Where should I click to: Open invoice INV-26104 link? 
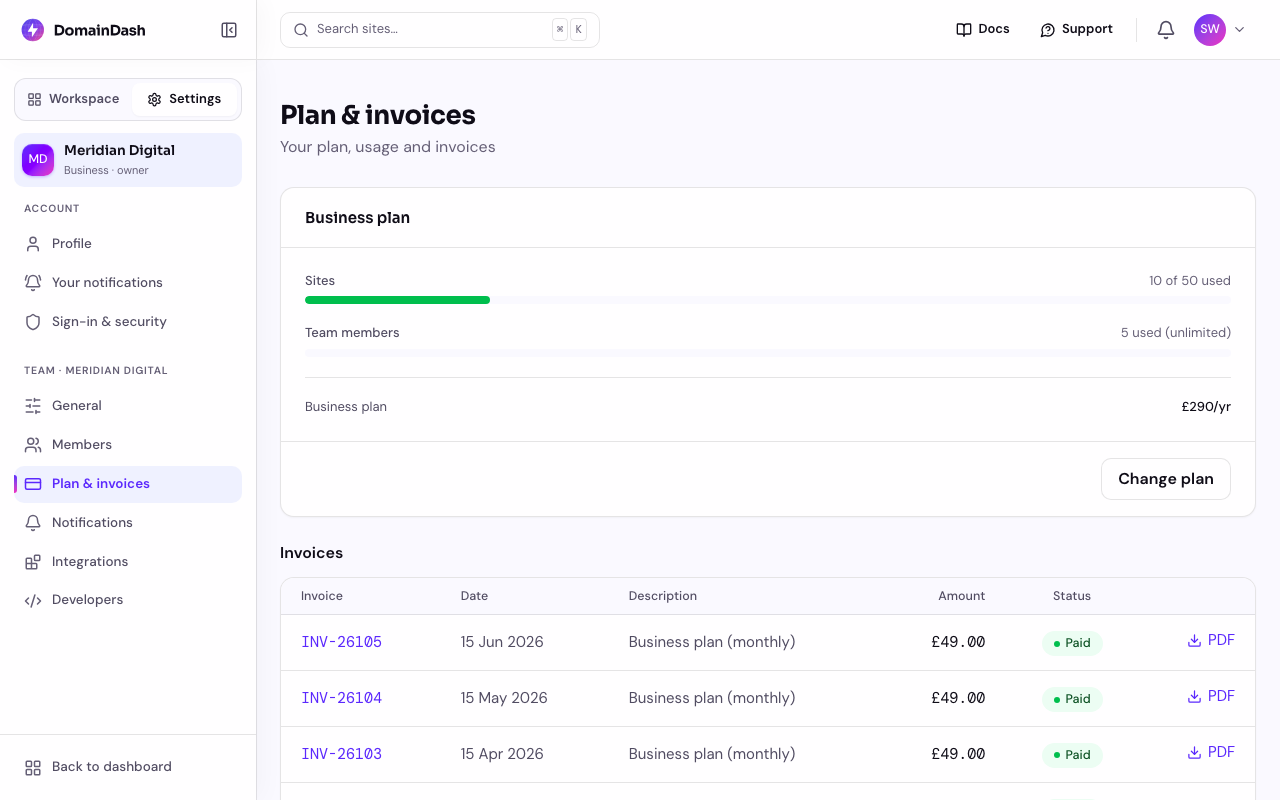[341, 698]
